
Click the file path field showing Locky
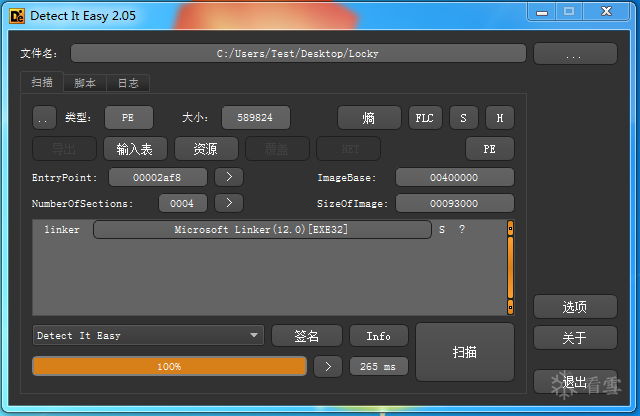click(x=298, y=53)
